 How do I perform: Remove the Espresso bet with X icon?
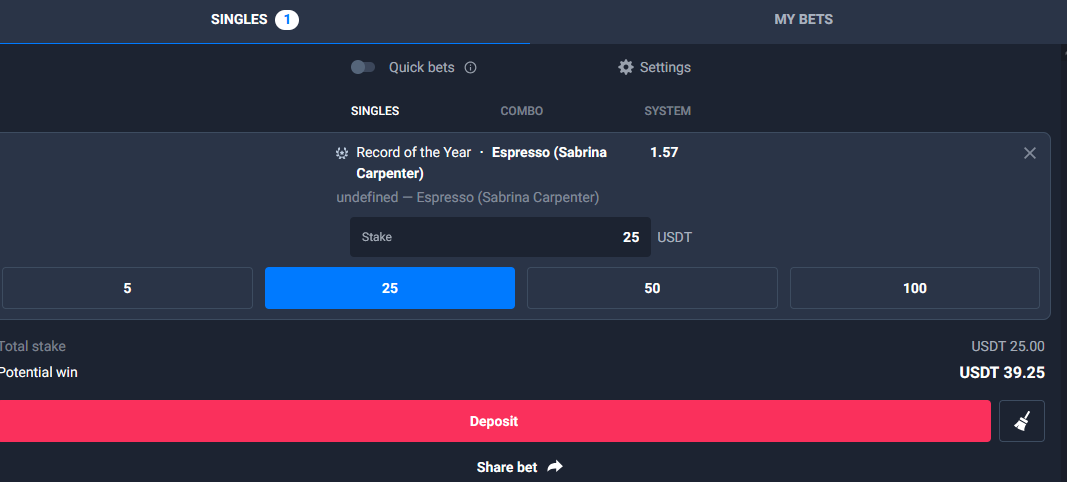point(1030,153)
